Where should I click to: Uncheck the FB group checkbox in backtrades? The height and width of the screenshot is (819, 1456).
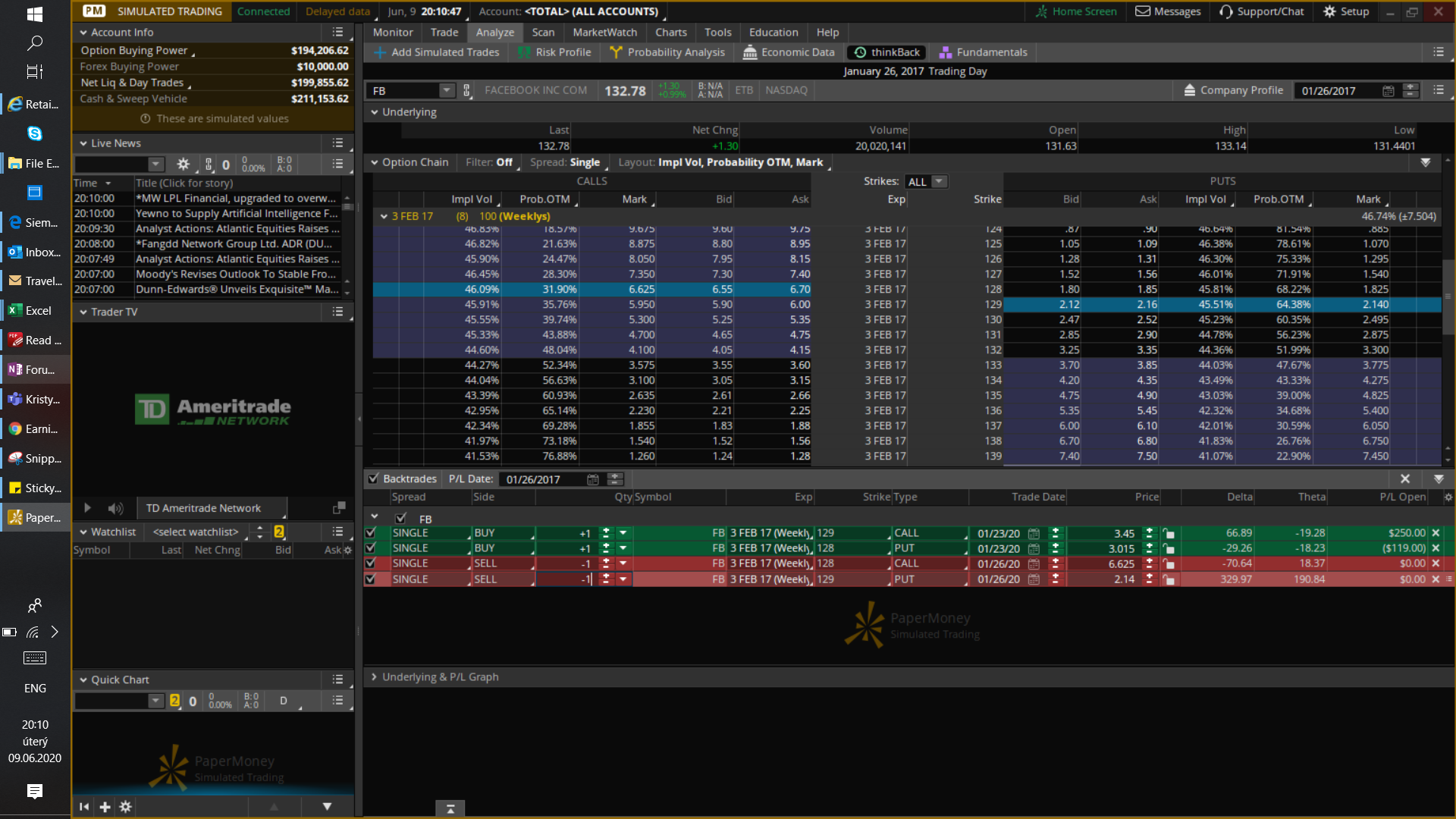(x=400, y=519)
